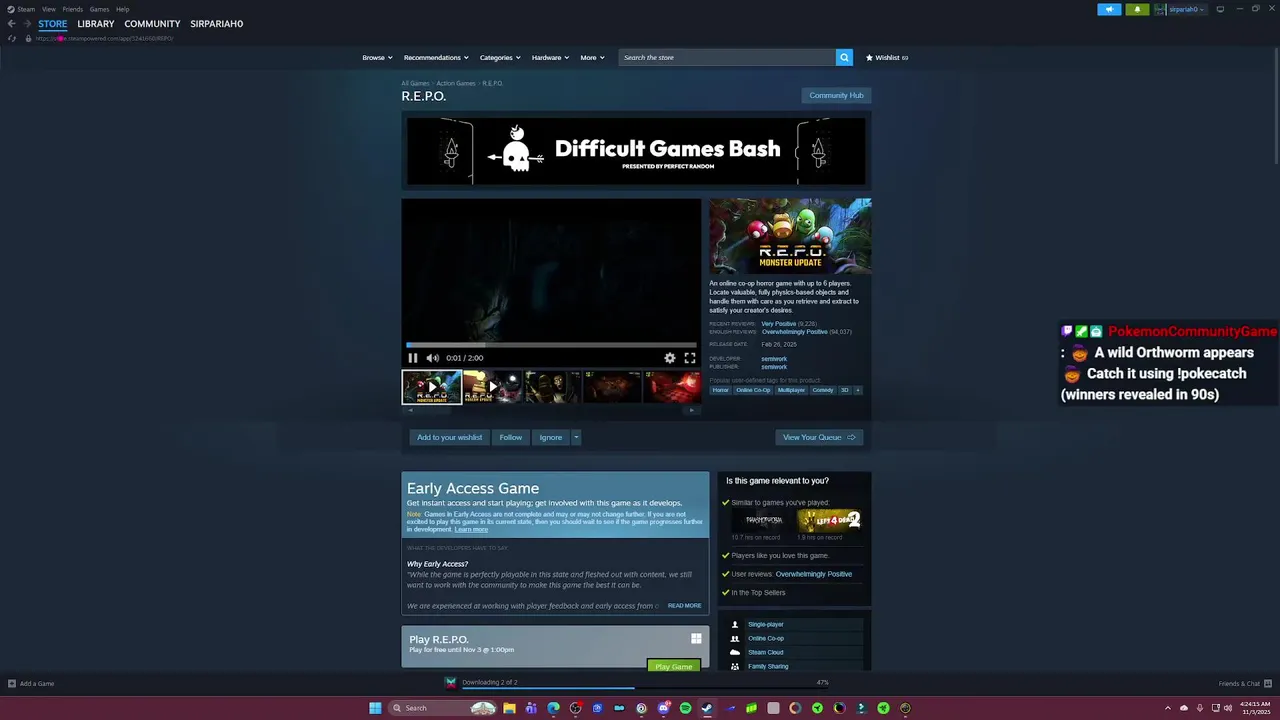Viewport: 1280px width, 720px height.
Task: Open Windows Start menu
Action: coord(375,708)
